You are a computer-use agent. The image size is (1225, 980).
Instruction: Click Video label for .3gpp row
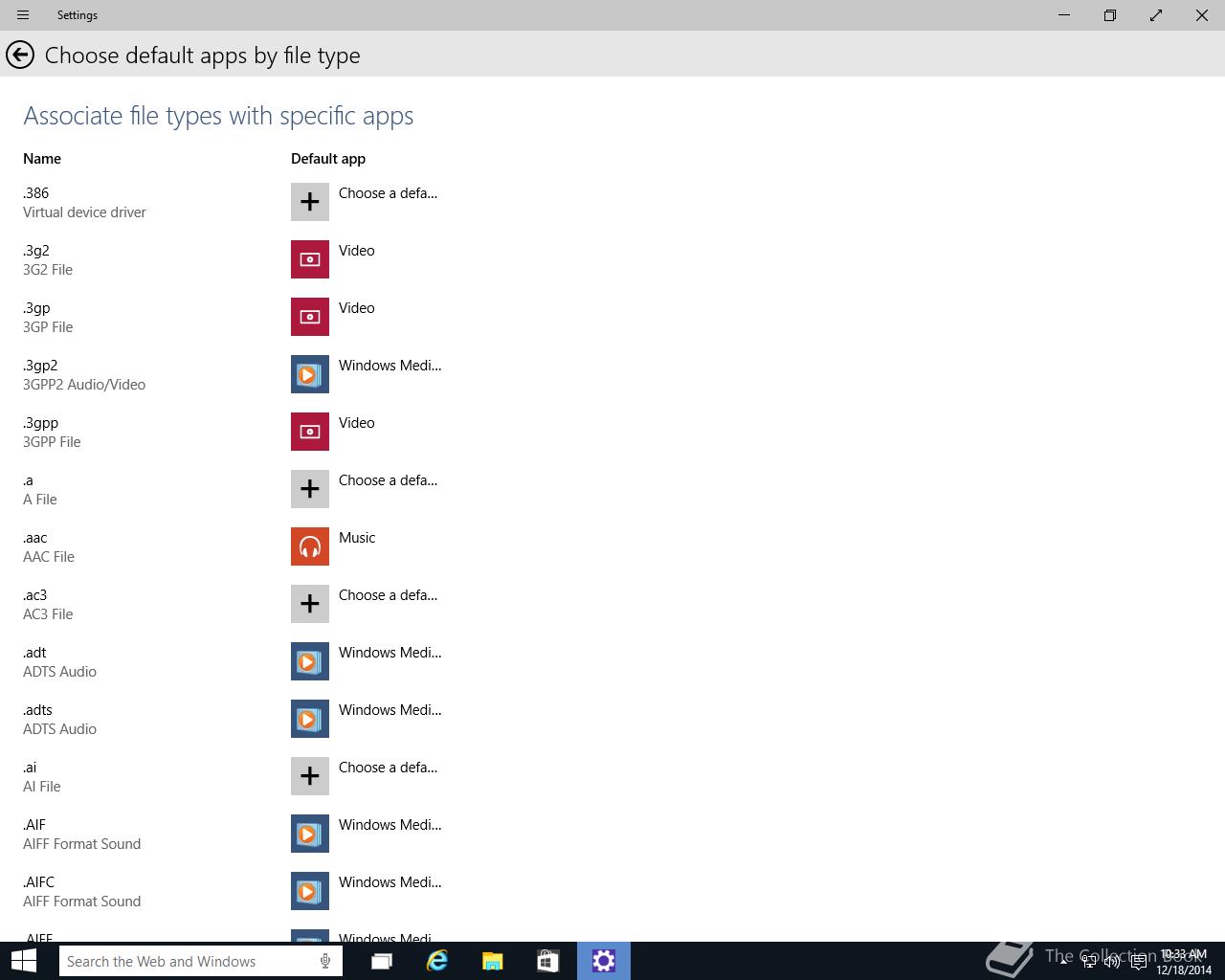[356, 423]
